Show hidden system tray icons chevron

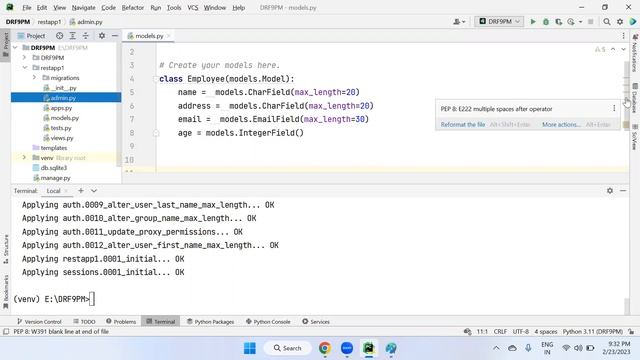click(x=496, y=348)
